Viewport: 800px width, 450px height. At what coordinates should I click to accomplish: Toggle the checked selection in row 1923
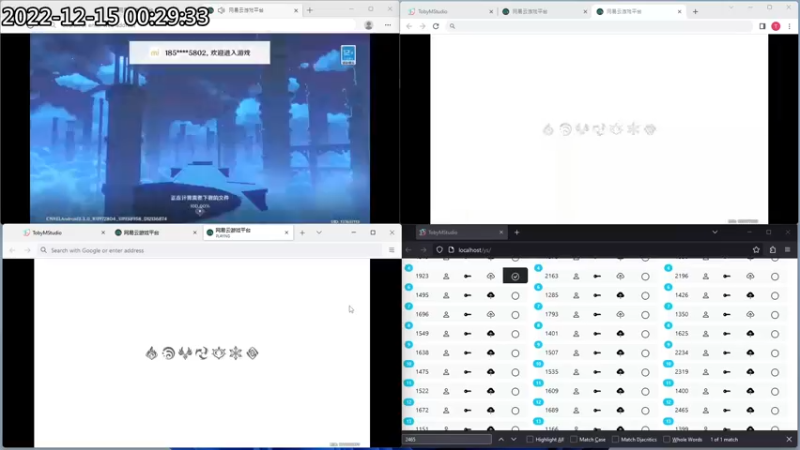tap(515, 276)
